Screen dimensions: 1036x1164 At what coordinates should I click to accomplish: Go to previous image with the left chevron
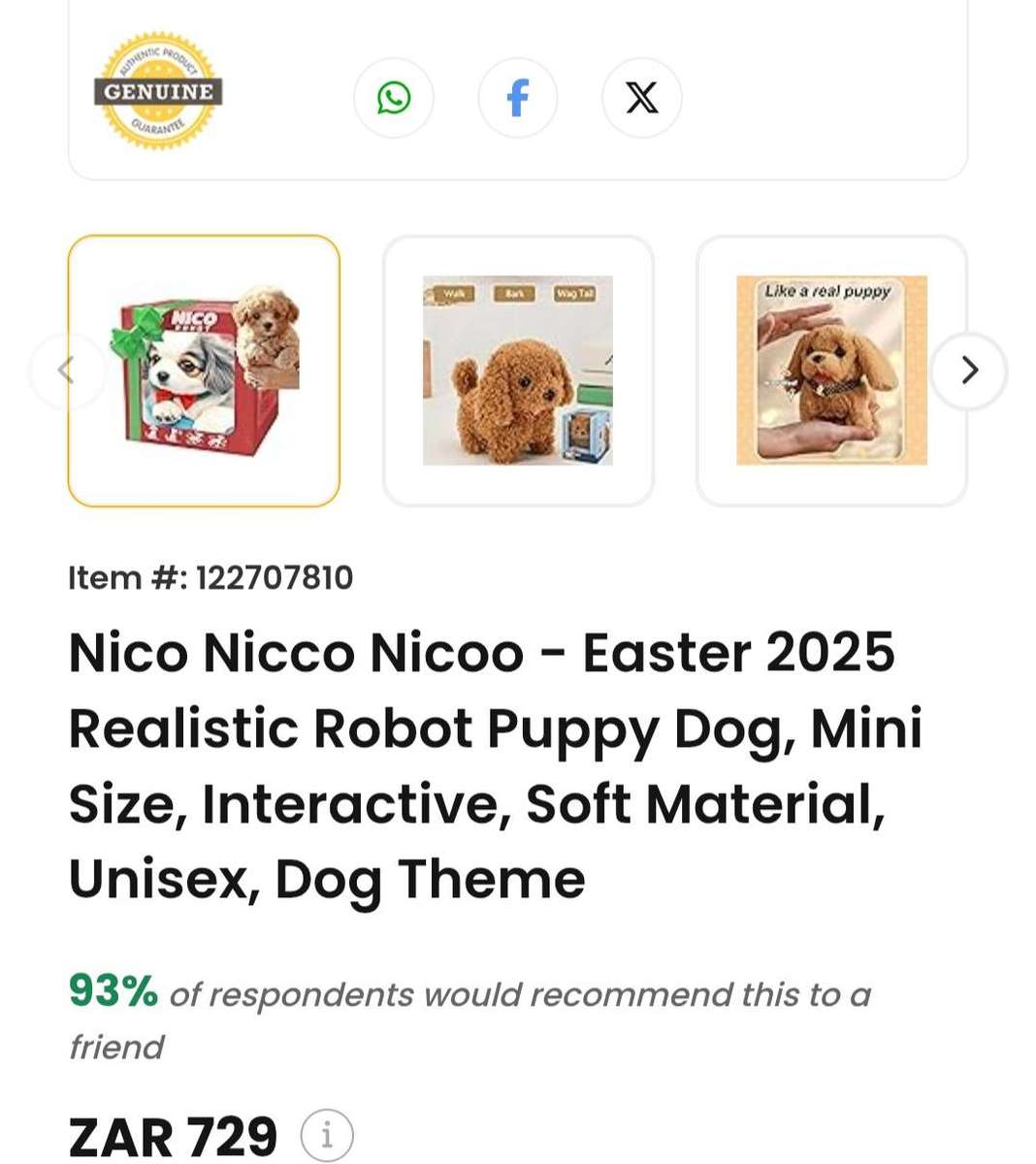tap(66, 369)
